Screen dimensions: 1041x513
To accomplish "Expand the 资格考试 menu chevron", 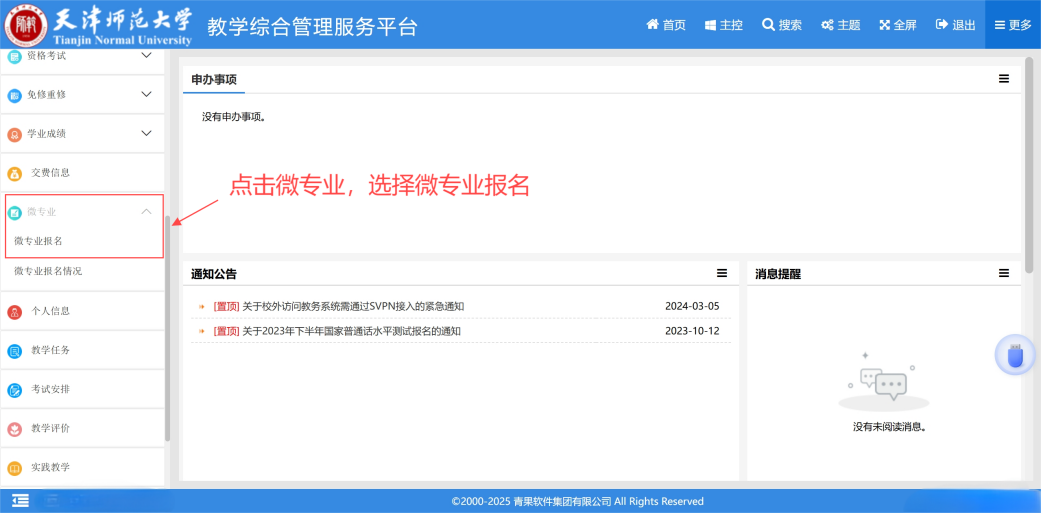I will [146, 55].
